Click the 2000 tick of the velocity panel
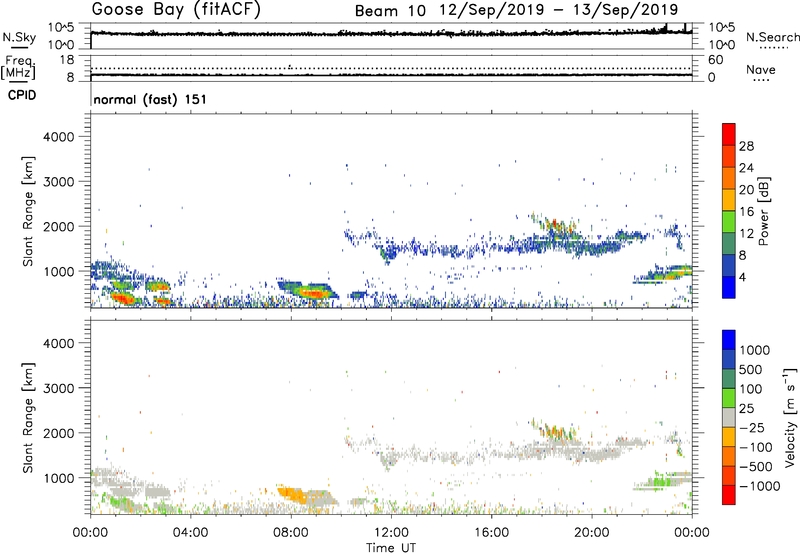Image resolution: width=800 pixels, height=554 pixels. pyautogui.click(x=59, y=433)
